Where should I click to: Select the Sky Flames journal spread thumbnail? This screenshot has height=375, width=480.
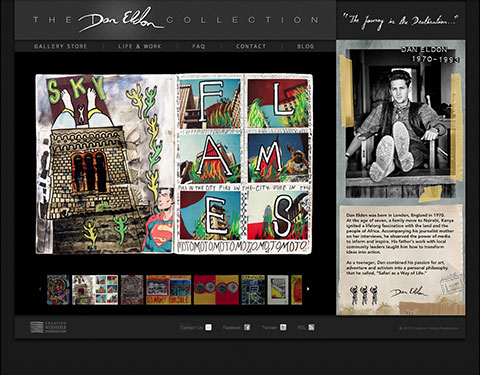point(95,290)
